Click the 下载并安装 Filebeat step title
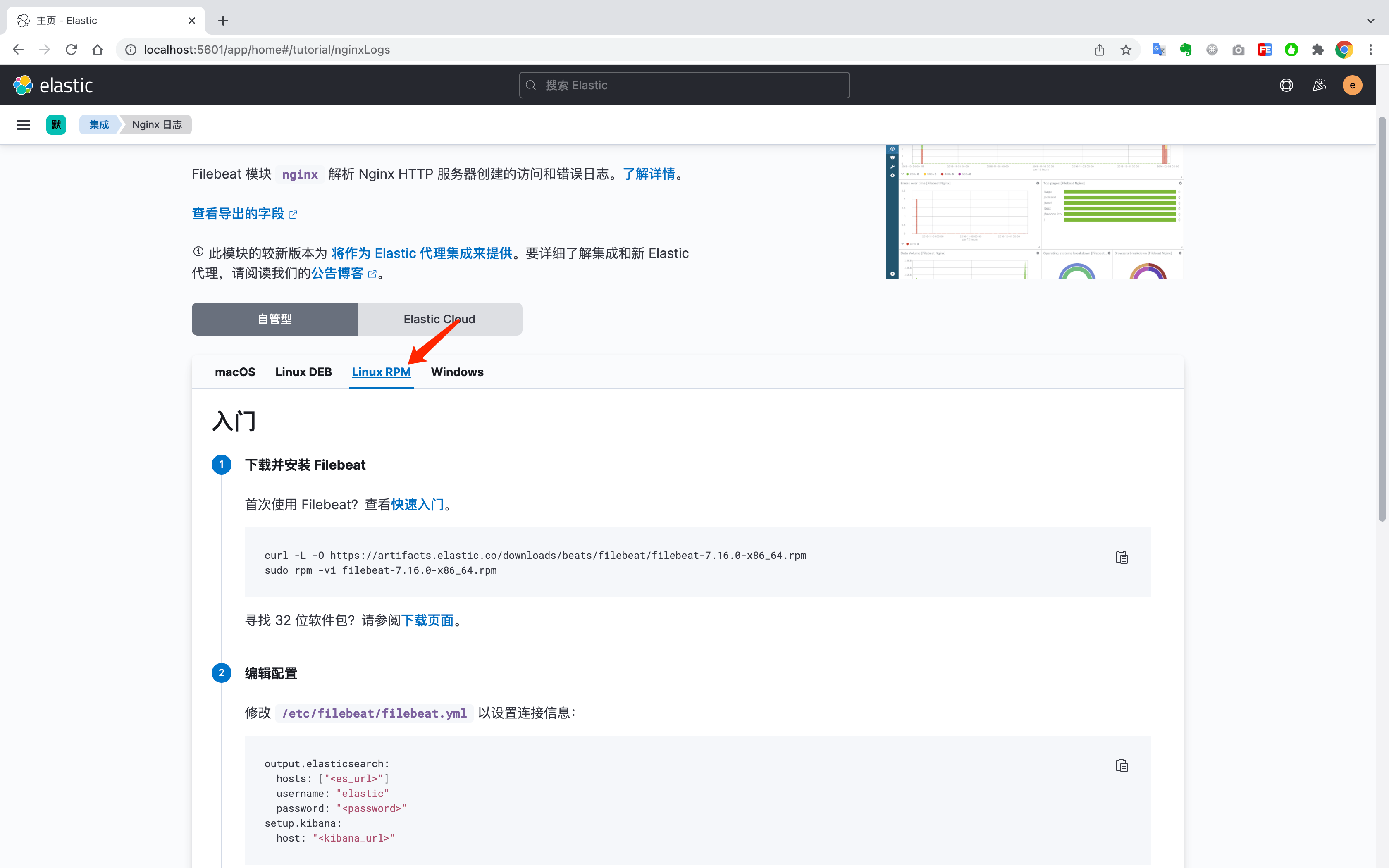The height and width of the screenshot is (868, 1389). [x=305, y=465]
